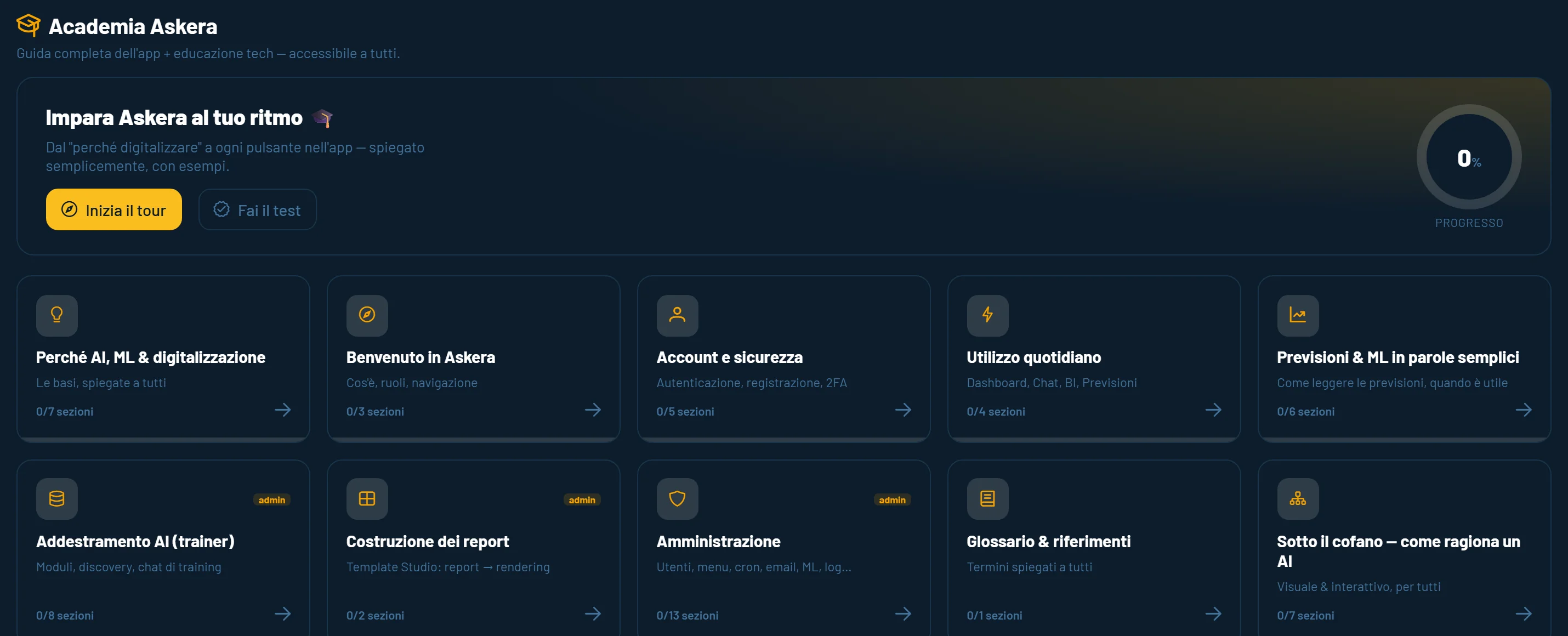
Task: Click the arrow on Glossario & riferimenti card
Action: click(x=1214, y=614)
